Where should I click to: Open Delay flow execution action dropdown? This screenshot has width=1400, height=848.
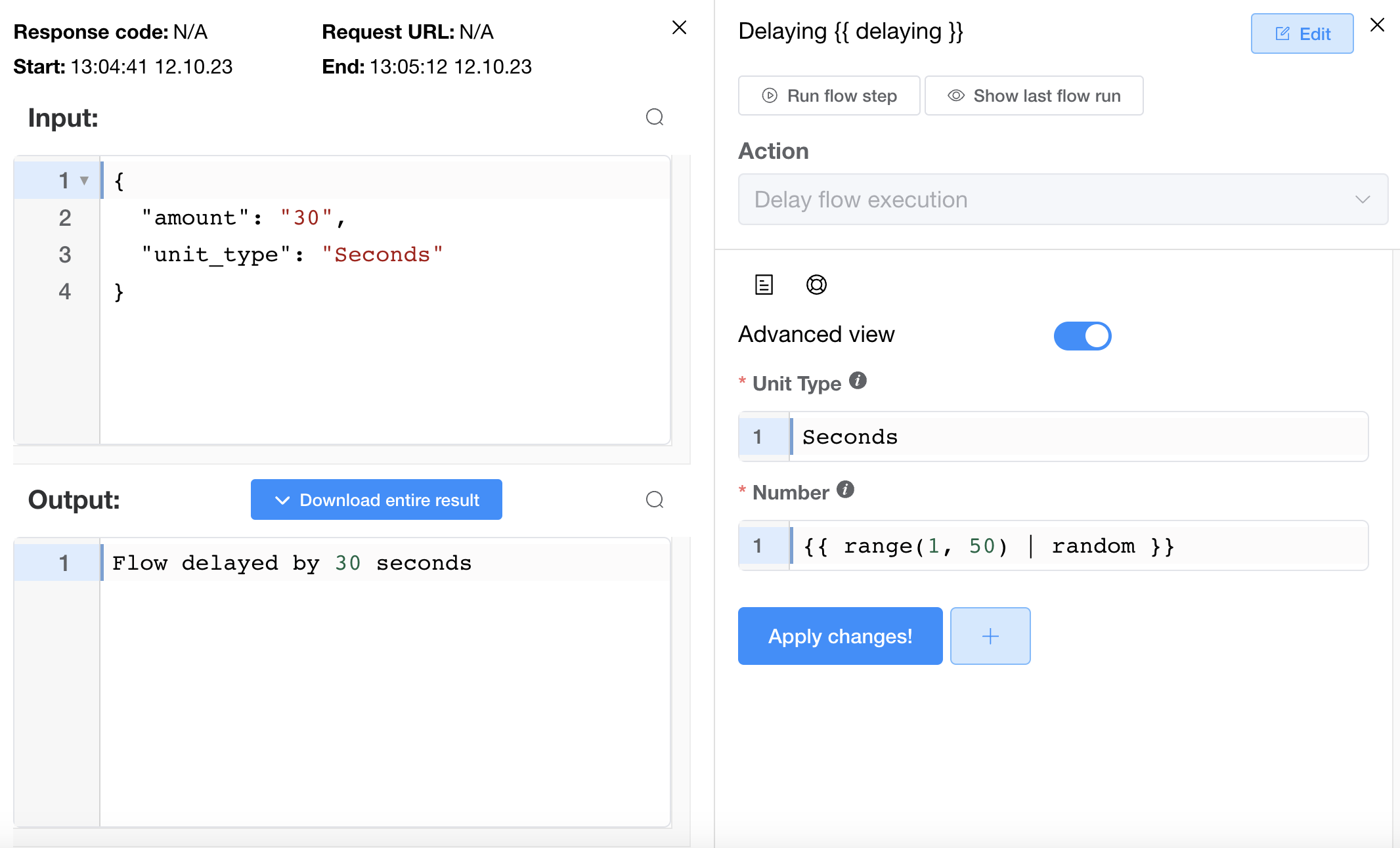pyautogui.click(x=1062, y=200)
